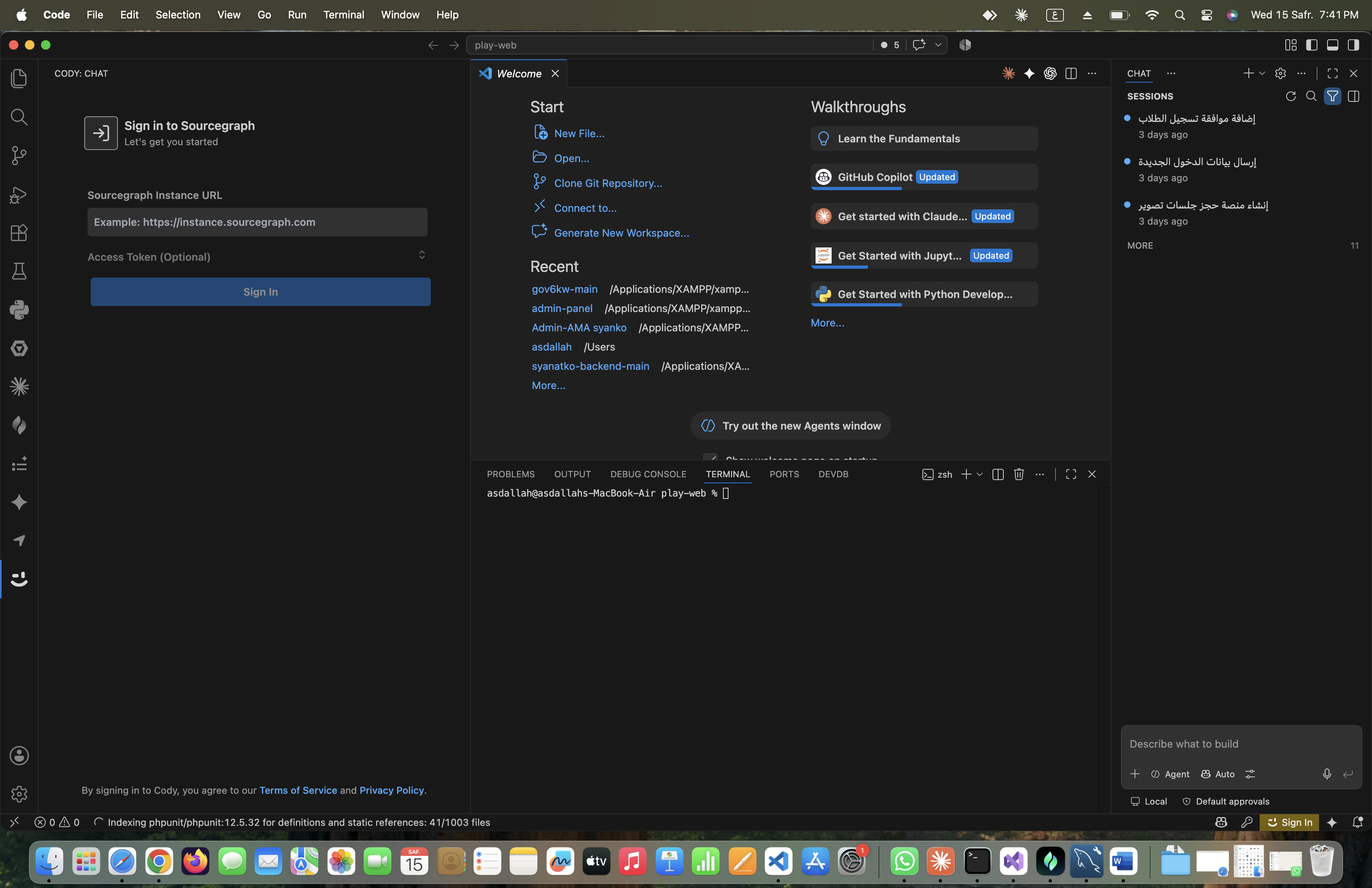Switch to the OUTPUT panel tab
Image resolution: width=1372 pixels, height=888 pixels.
[x=572, y=474]
